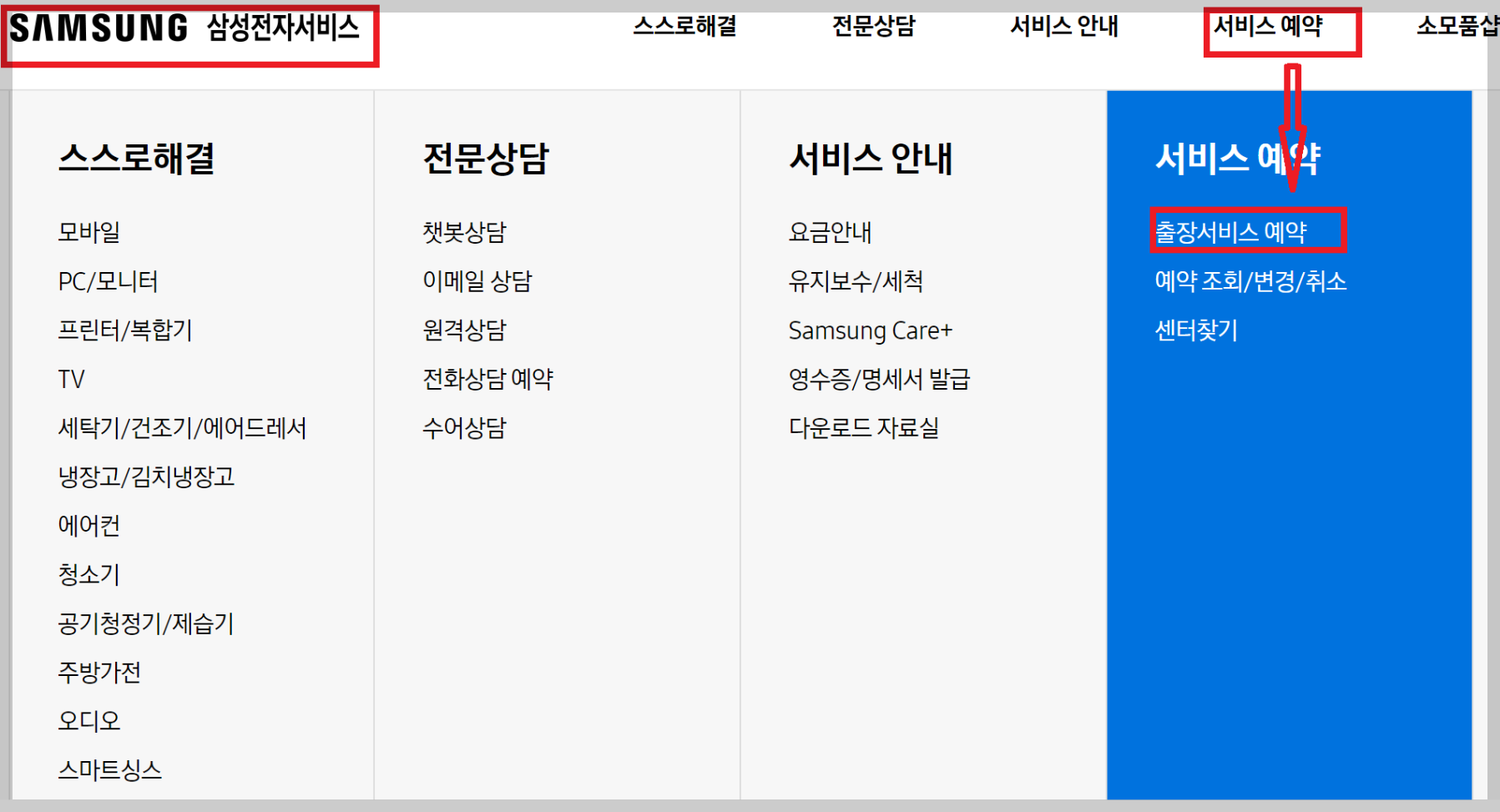Select 다운로드 자료실 under 서비스 안내
Image resolution: width=1500 pixels, height=812 pixels.
pos(863,428)
